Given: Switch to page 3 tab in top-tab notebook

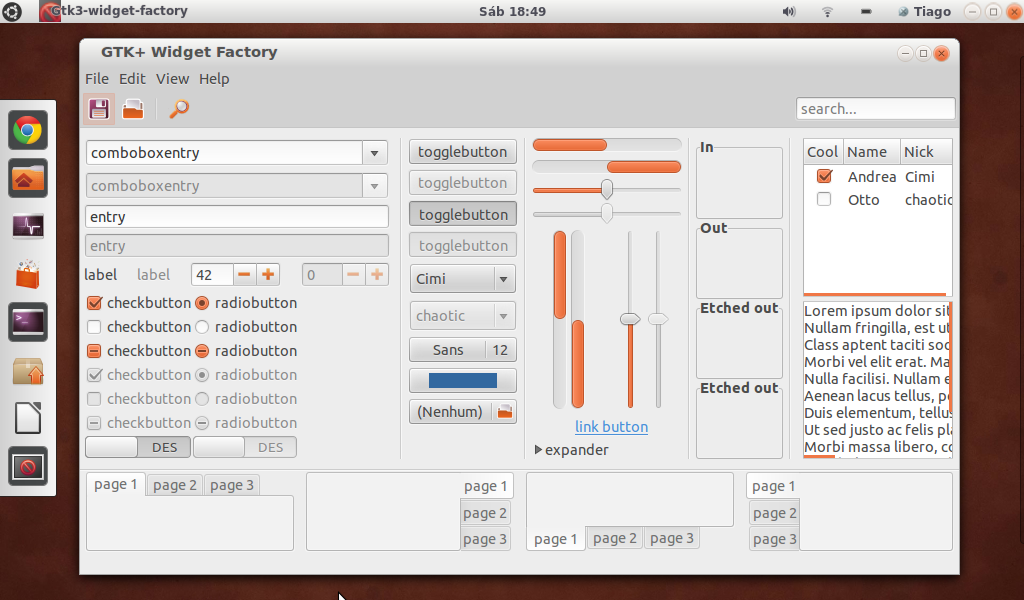Looking at the screenshot, I should click(x=232, y=485).
